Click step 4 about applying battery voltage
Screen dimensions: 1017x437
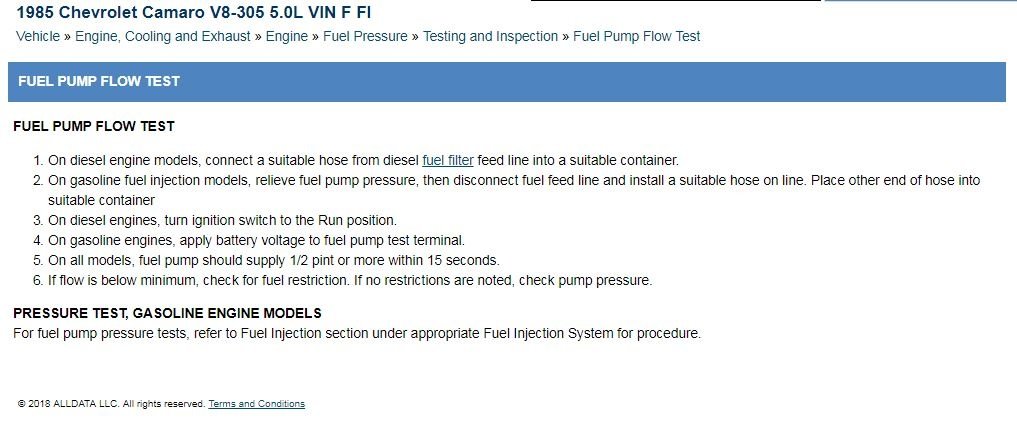(x=257, y=240)
